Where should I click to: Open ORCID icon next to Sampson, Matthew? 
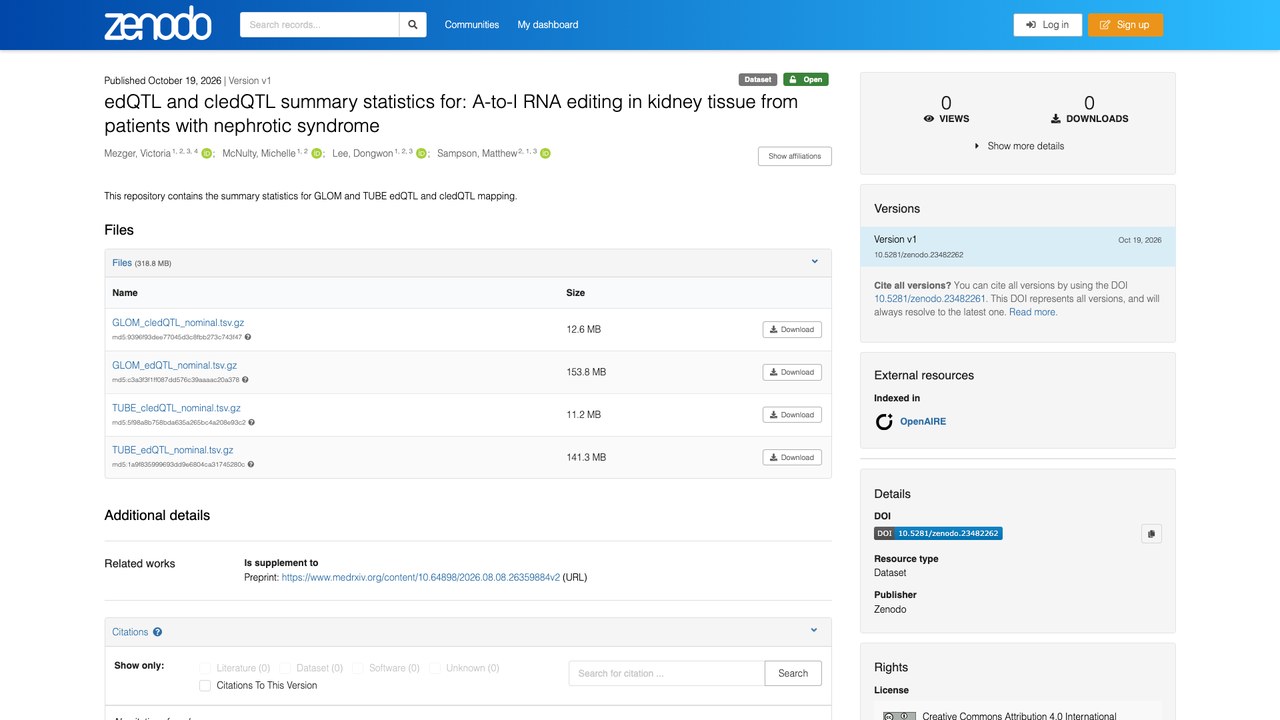[x=546, y=154]
